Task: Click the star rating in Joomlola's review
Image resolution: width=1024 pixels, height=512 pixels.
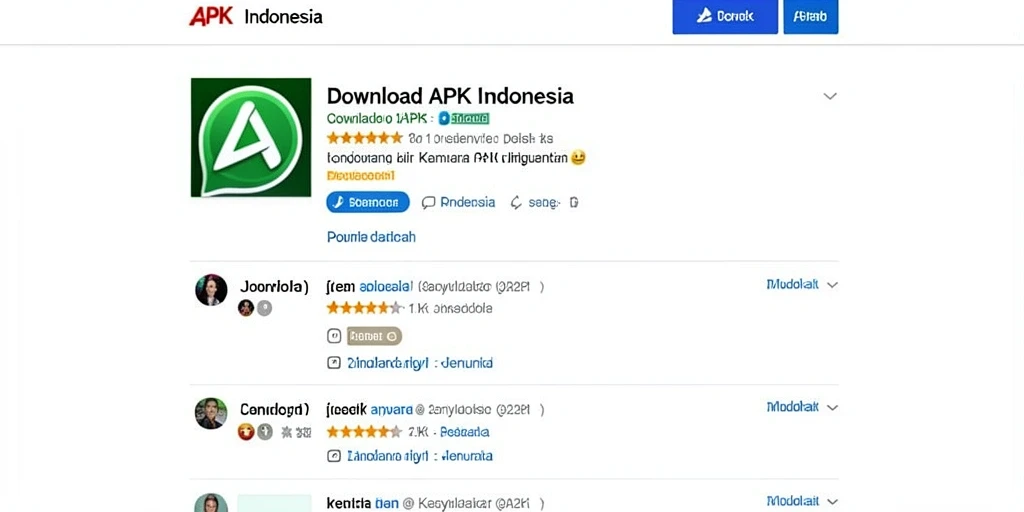Action: 364,308
